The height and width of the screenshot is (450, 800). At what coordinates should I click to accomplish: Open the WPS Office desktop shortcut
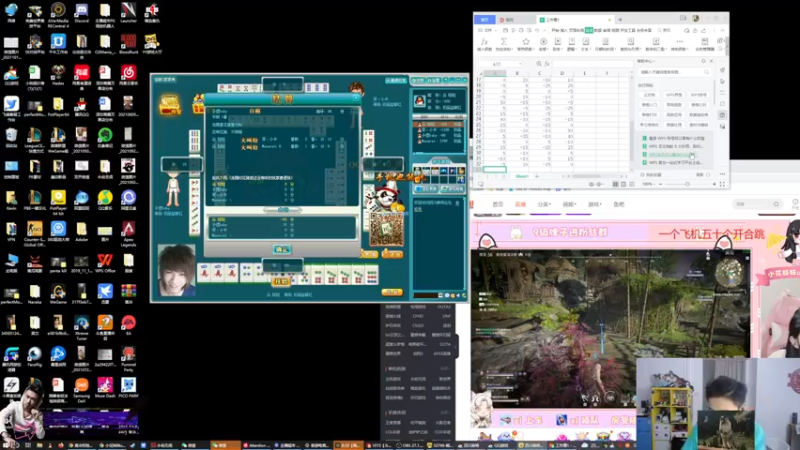[105, 263]
